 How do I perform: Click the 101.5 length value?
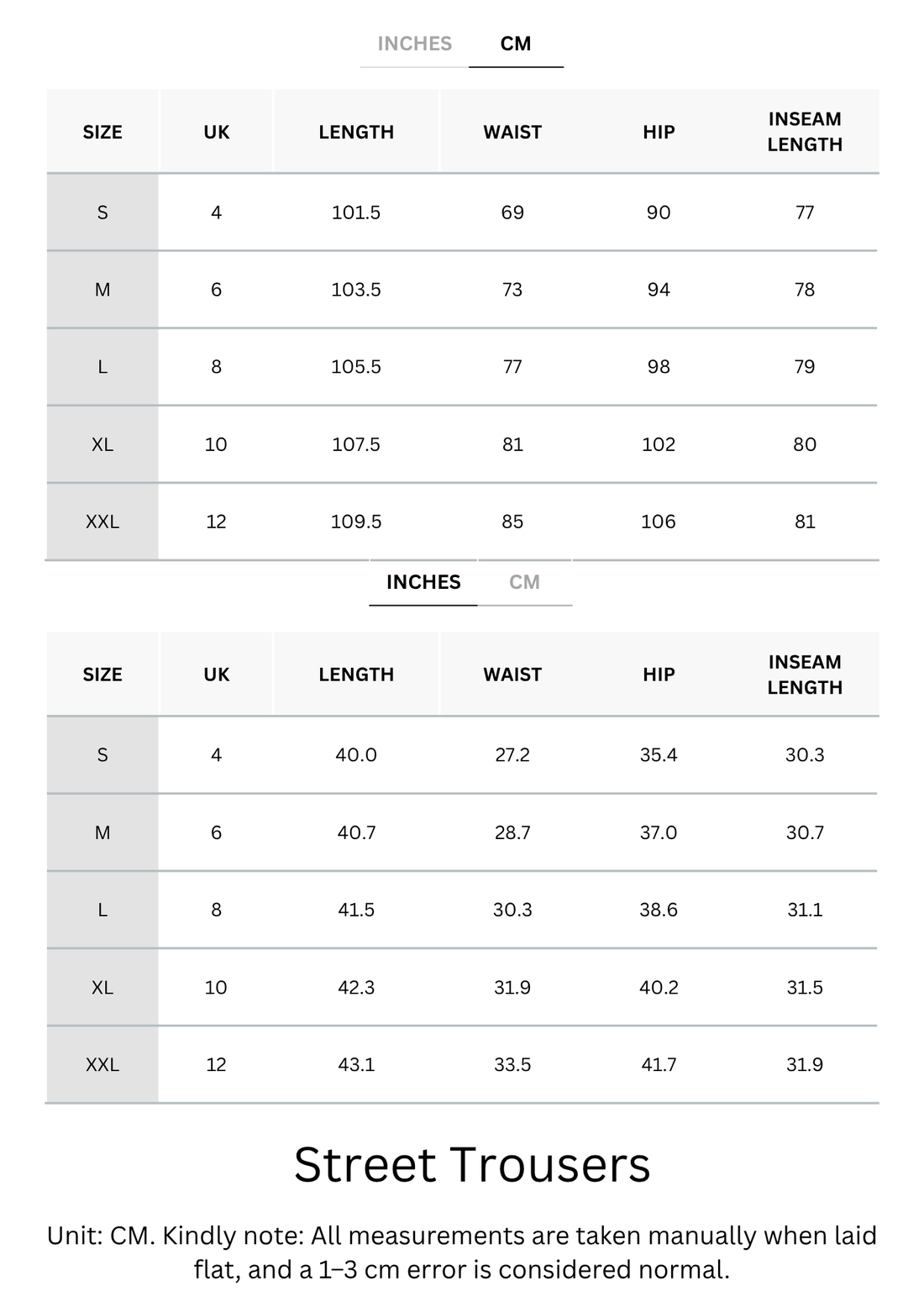point(356,213)
